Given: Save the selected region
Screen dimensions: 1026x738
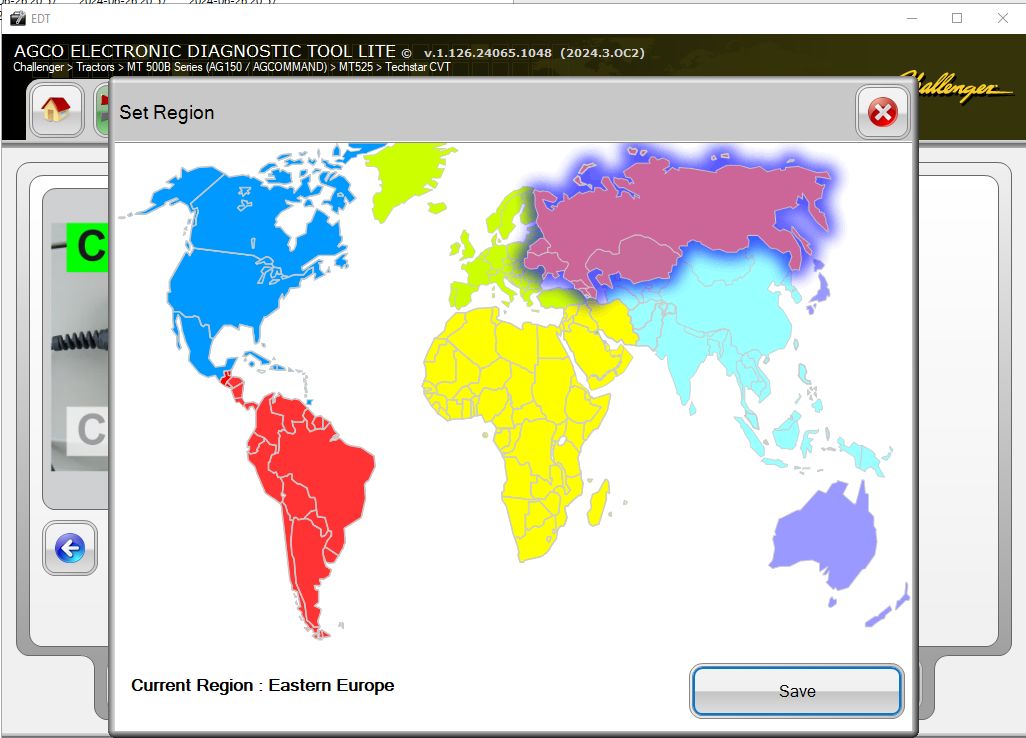Looking at the screenshot, I should click(796, 691).
